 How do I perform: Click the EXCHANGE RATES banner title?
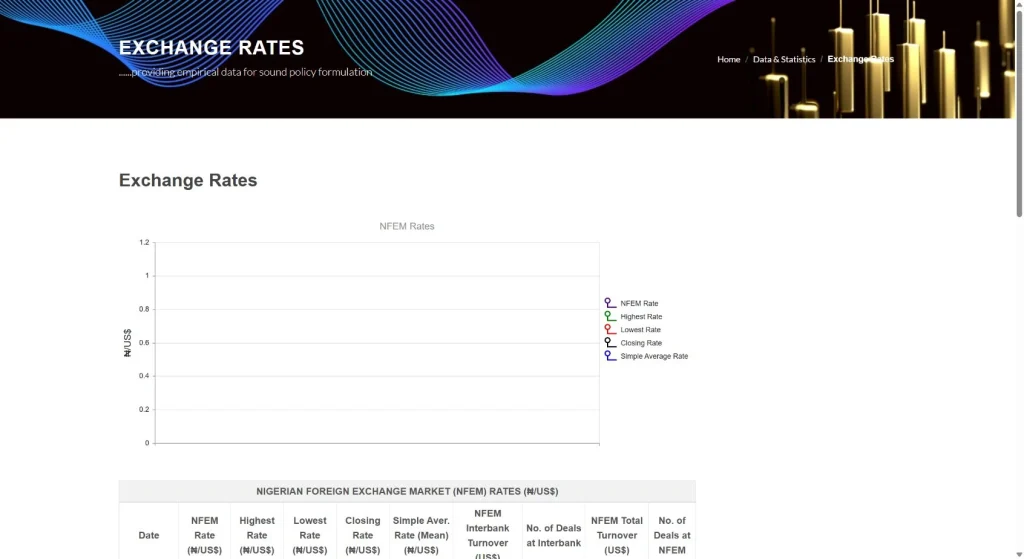point(212,48)
